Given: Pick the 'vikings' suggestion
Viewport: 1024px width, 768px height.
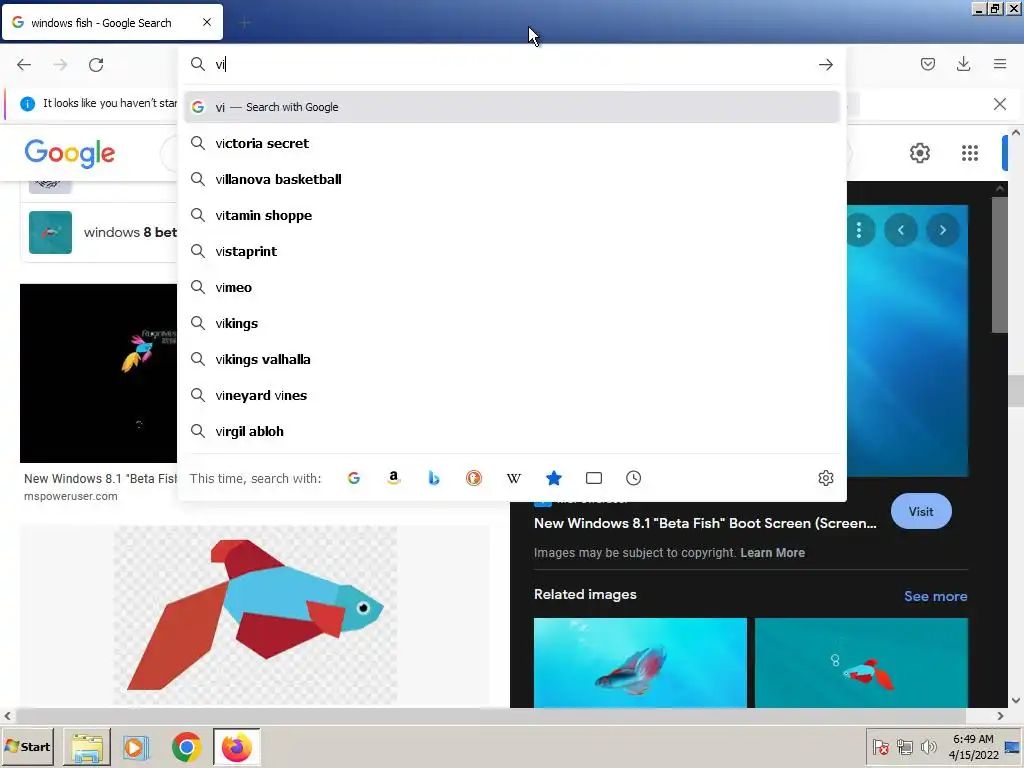Looking at the screenshot, I should point(512,323).
